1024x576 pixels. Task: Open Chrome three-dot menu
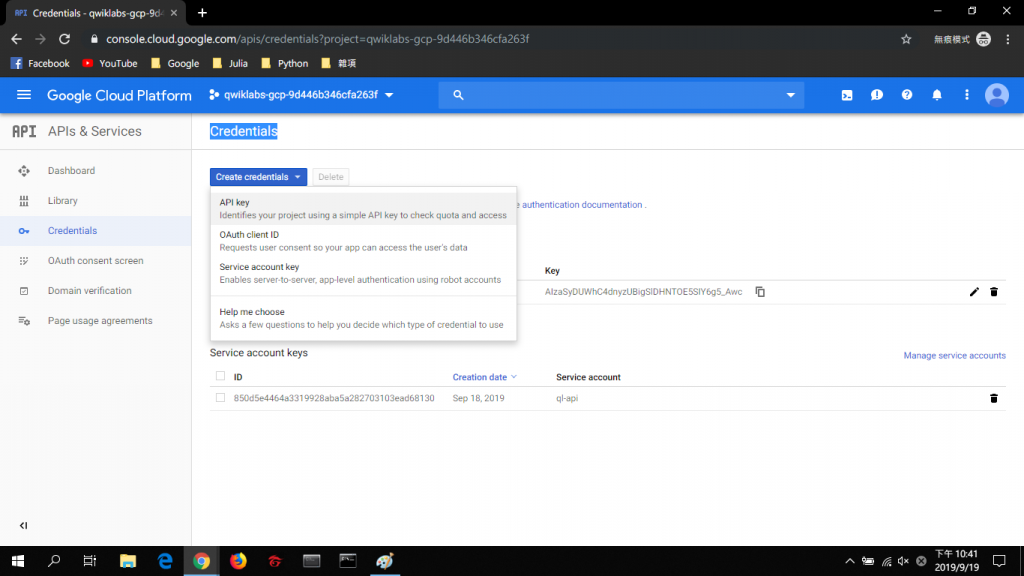click(1008, 39)
